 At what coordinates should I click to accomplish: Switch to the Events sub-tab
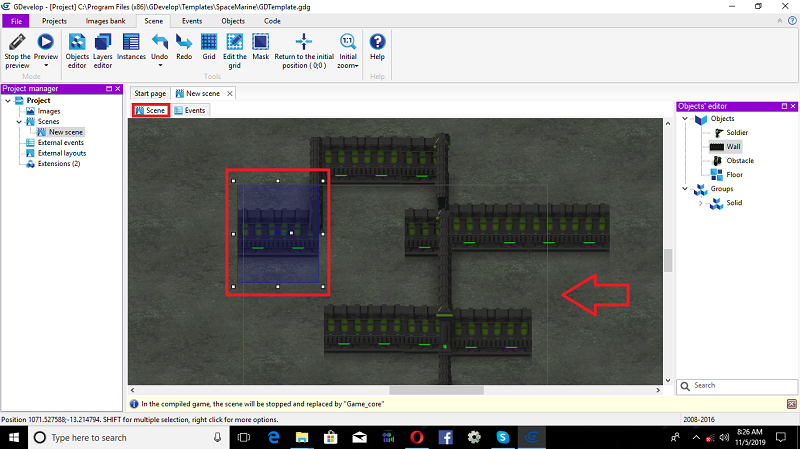[x=190, y=110]
